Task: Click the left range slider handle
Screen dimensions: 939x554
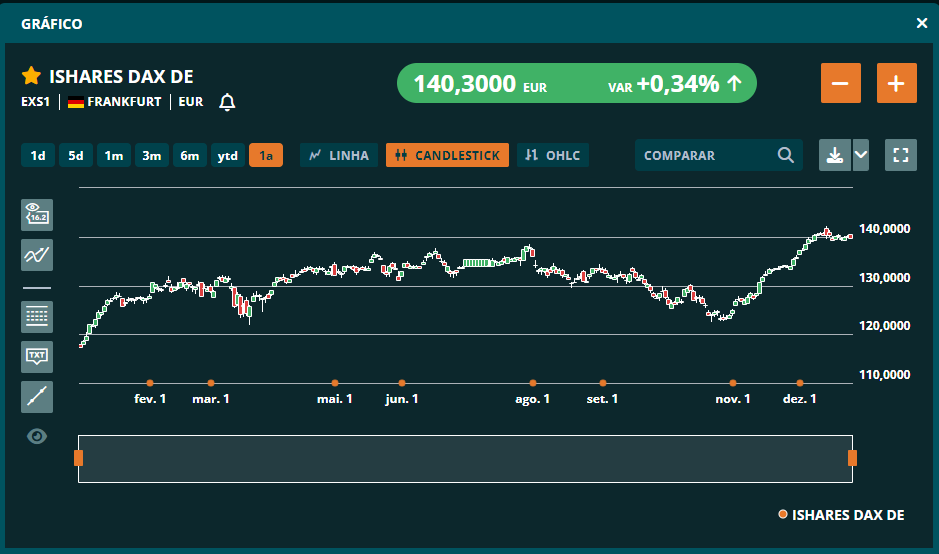Action: (x=78, y=458)
